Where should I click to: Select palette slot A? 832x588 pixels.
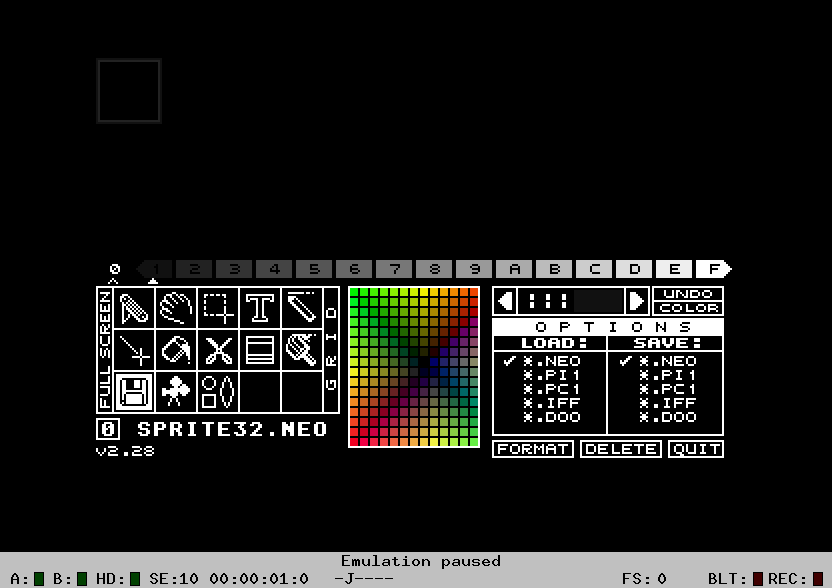(x=514, y=269)
